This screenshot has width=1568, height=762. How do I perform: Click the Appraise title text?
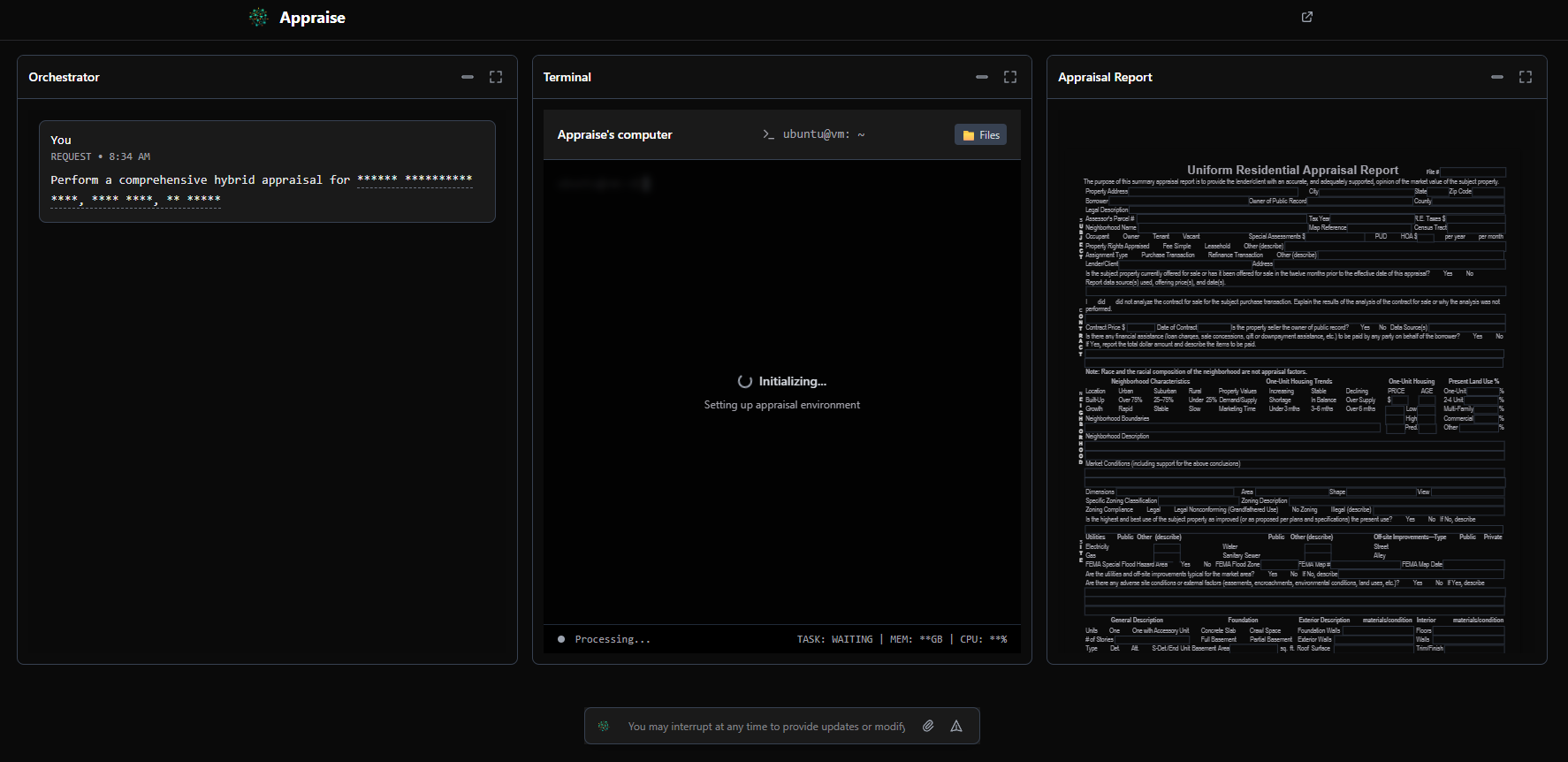(x=312, y=18)
